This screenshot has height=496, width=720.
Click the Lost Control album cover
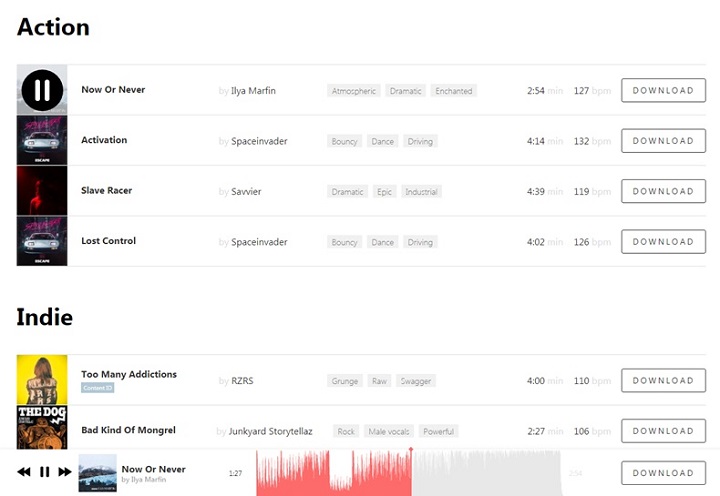42,241
